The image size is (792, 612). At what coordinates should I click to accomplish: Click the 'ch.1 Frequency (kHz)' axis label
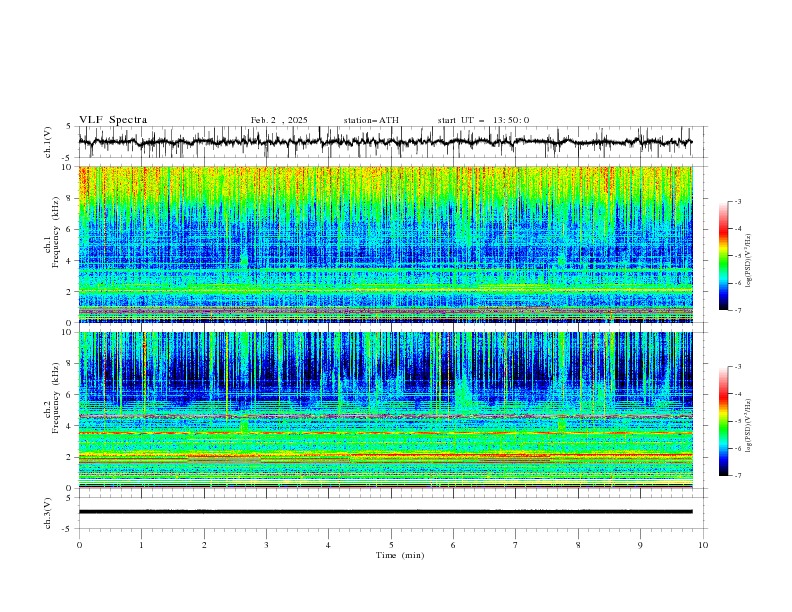pyautogui.click(x=52, y=230)
